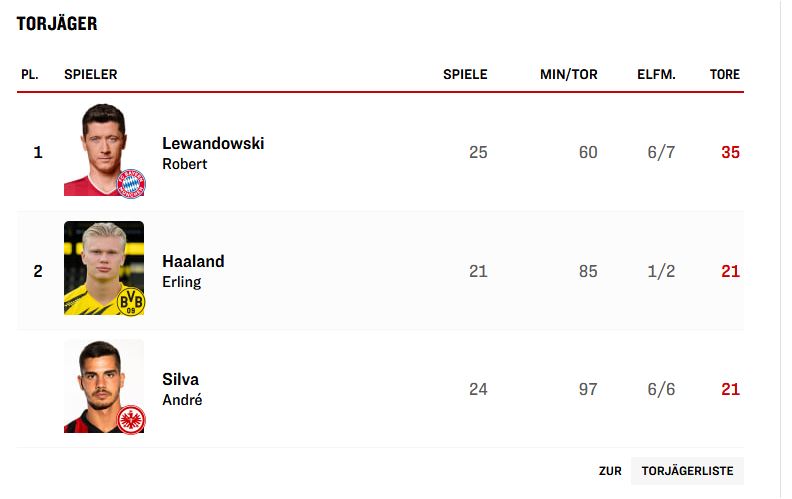The image size is (792, 499).
Task: Click the Silva player name link
Action: coord(180,379)
